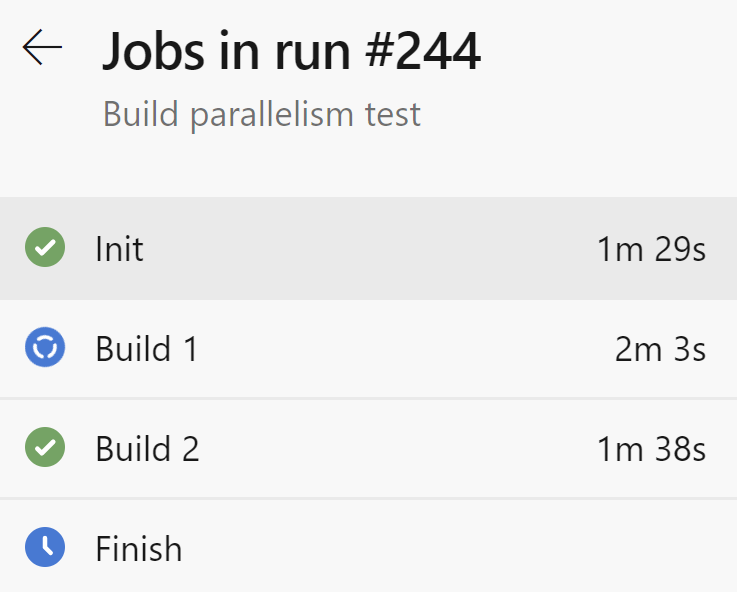Screen dimensions: 737x592
Task: Click the 2m 3s duration on Build 1
Action: click(660, 349)
